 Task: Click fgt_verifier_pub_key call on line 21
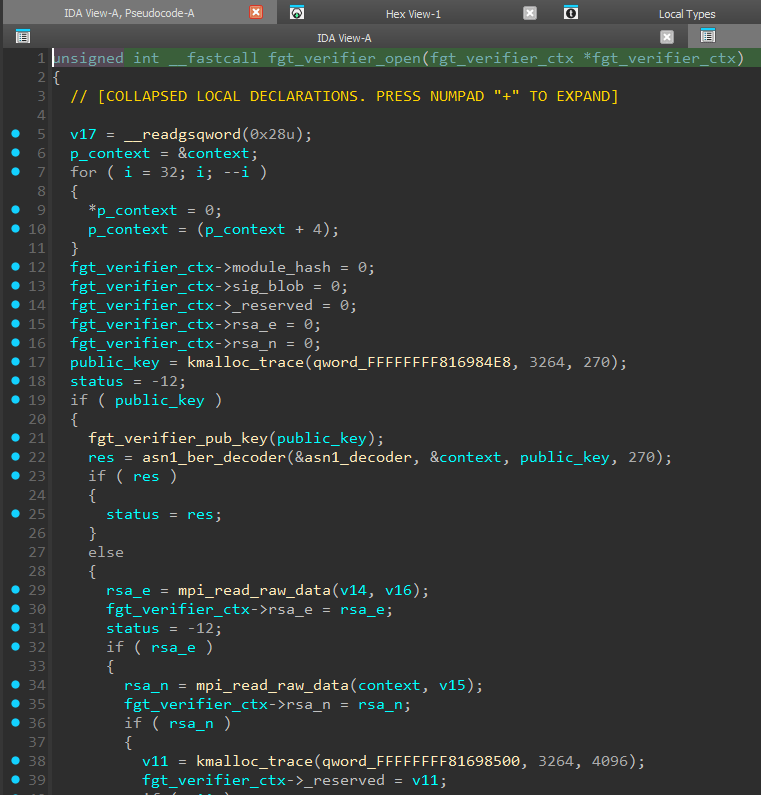point(179,438)
